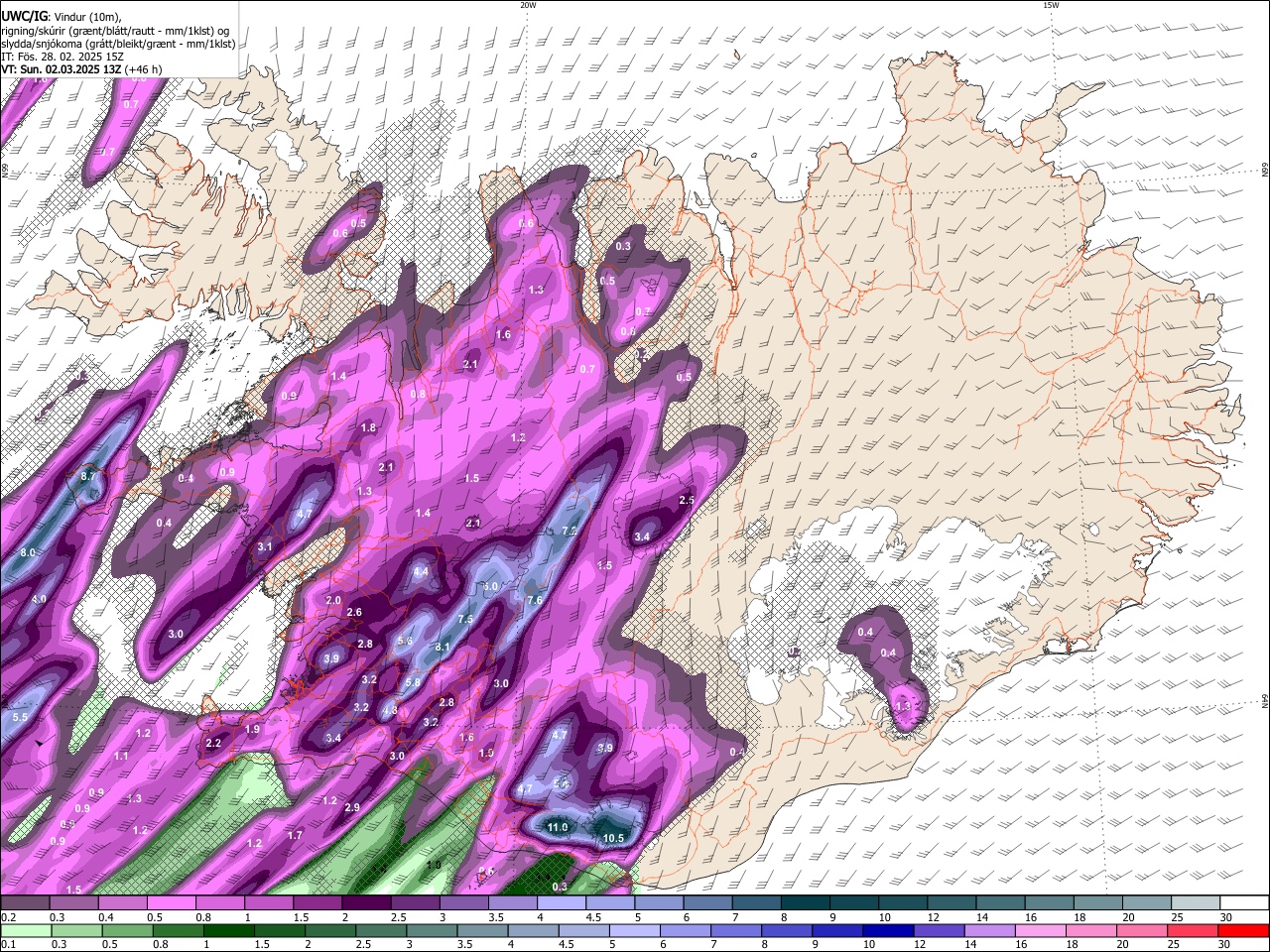
Task: Click the darkest purple swatch between upper 2 and 2.5
Action: click(x=366, y=903)
